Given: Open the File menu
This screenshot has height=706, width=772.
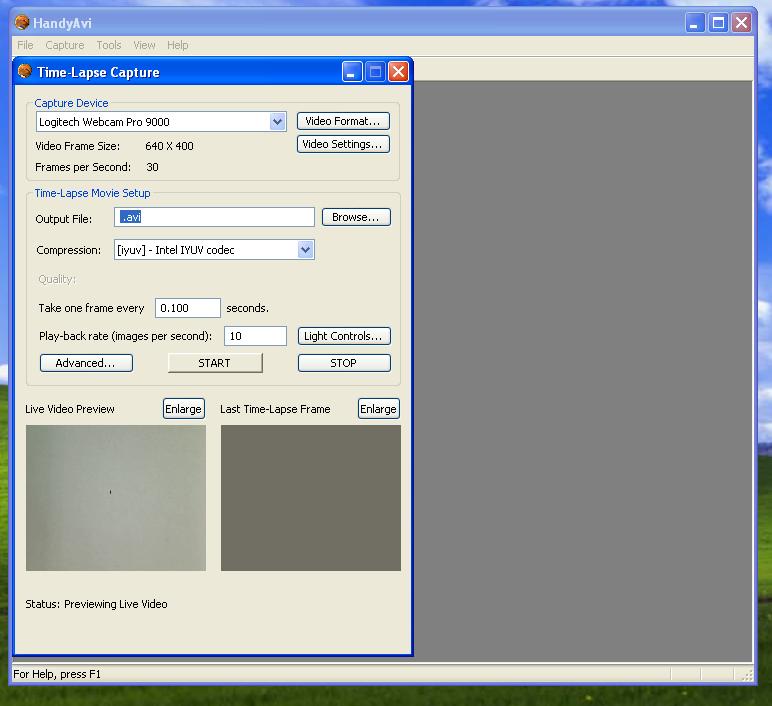Looking at the screenshot, I should pos(25,45).
